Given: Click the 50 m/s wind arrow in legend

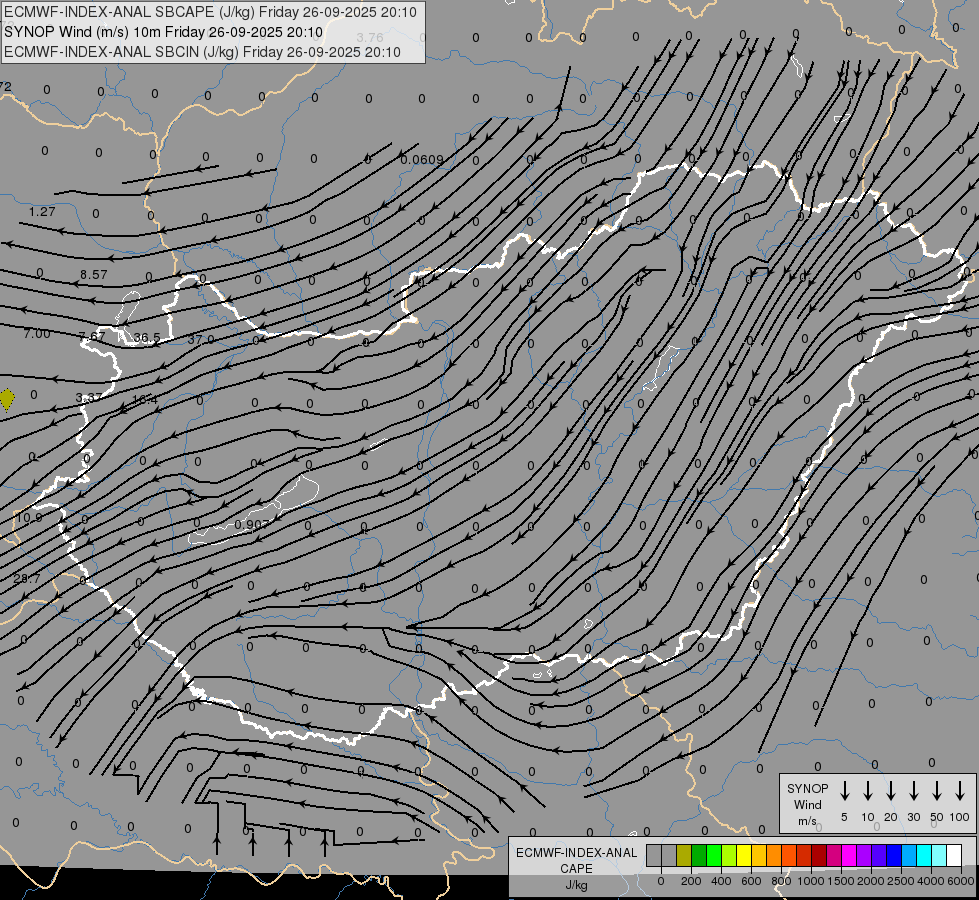Looking at the screenshot, I should pyautogui.click(x=937, y=791).
